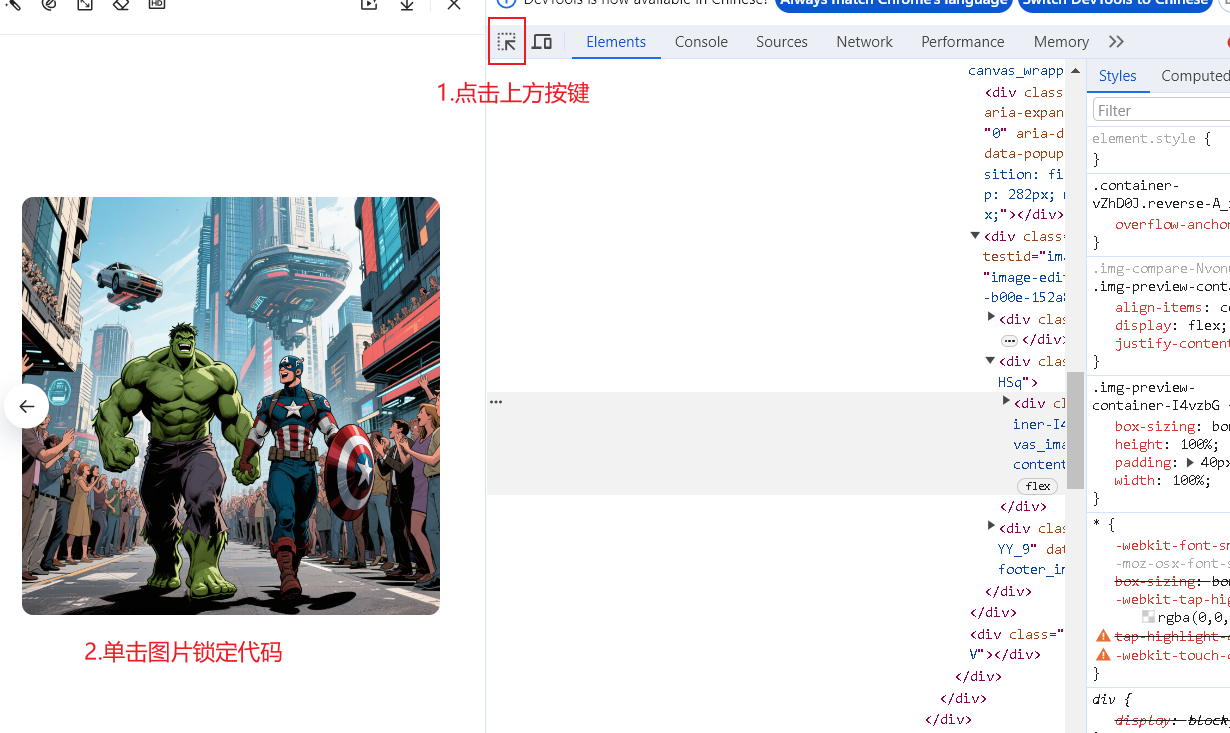Screen dimensions: 1230x733
Task: Click the flex layout badge
Action: pos(1038,486)
